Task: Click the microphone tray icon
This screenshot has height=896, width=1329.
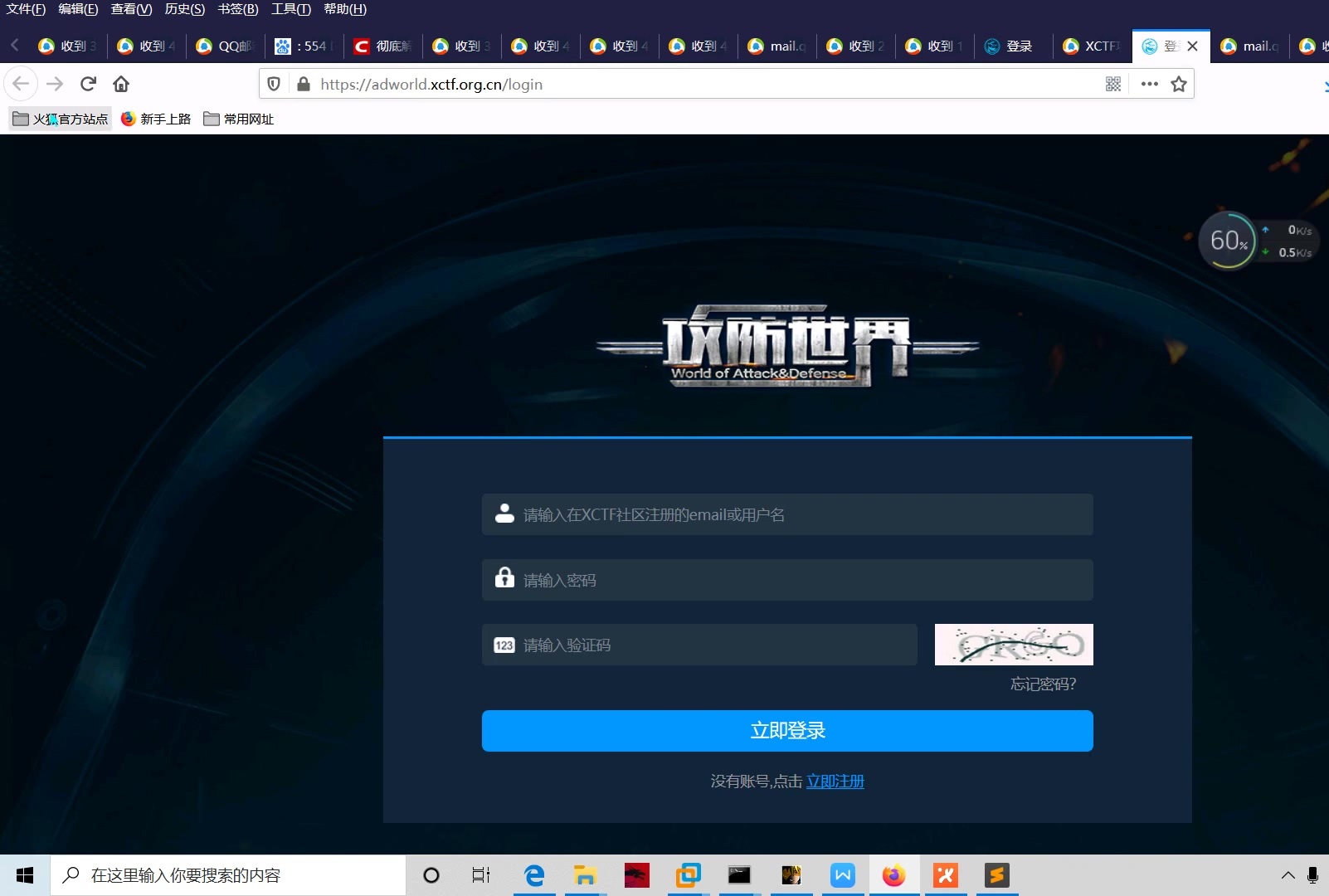Action: click(x=1312, y=875)
